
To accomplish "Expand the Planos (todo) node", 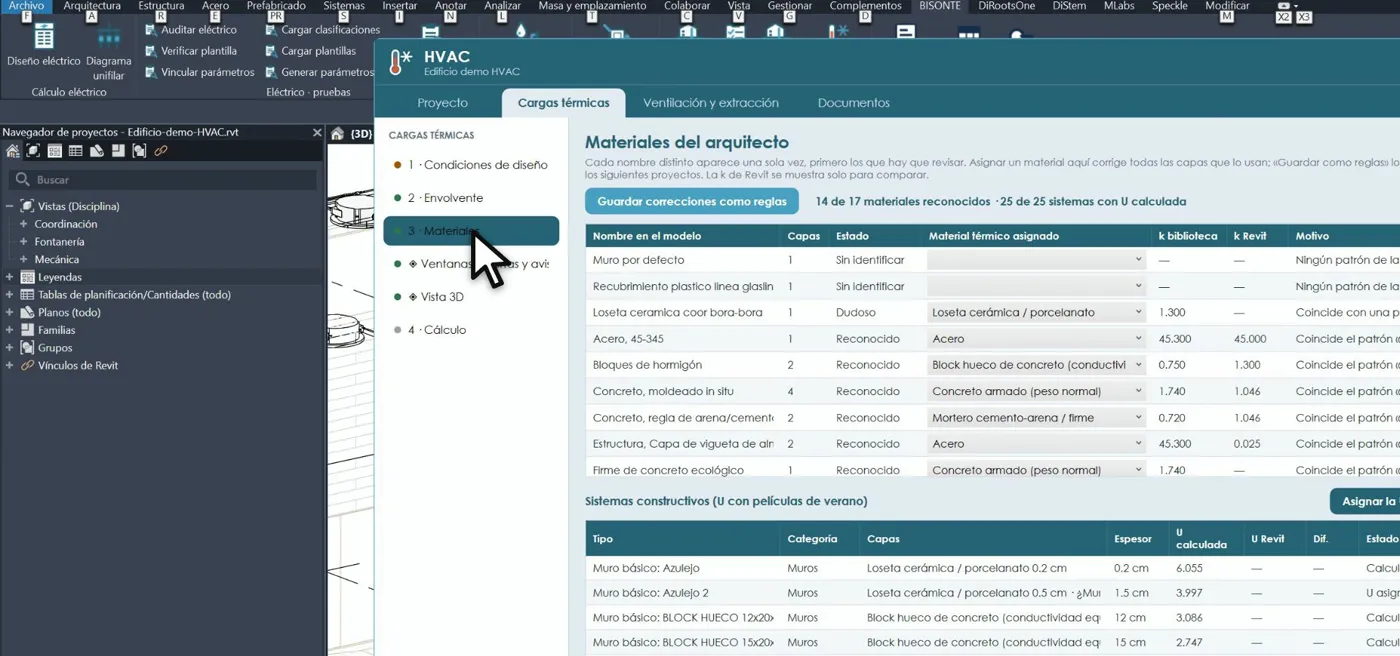I will click(x=9, y=312).
